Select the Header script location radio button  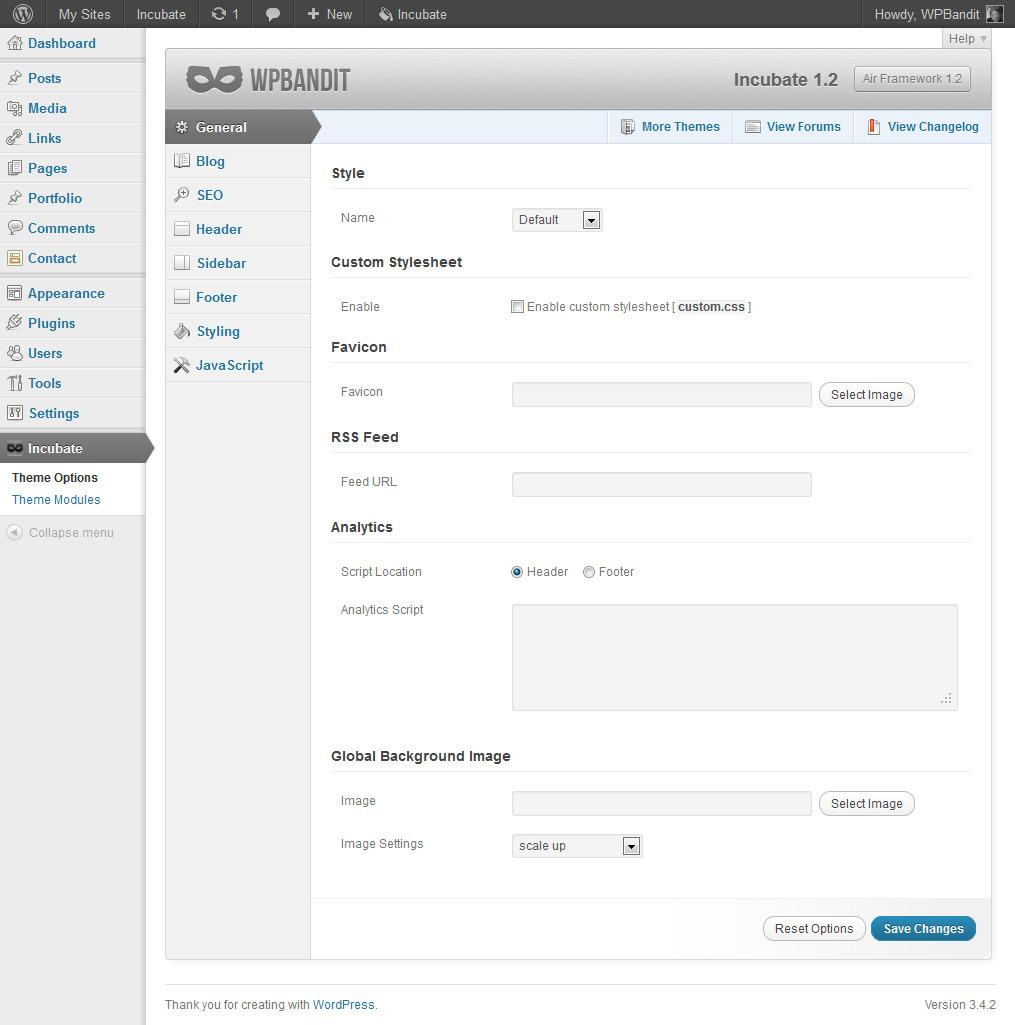[517, 572]
